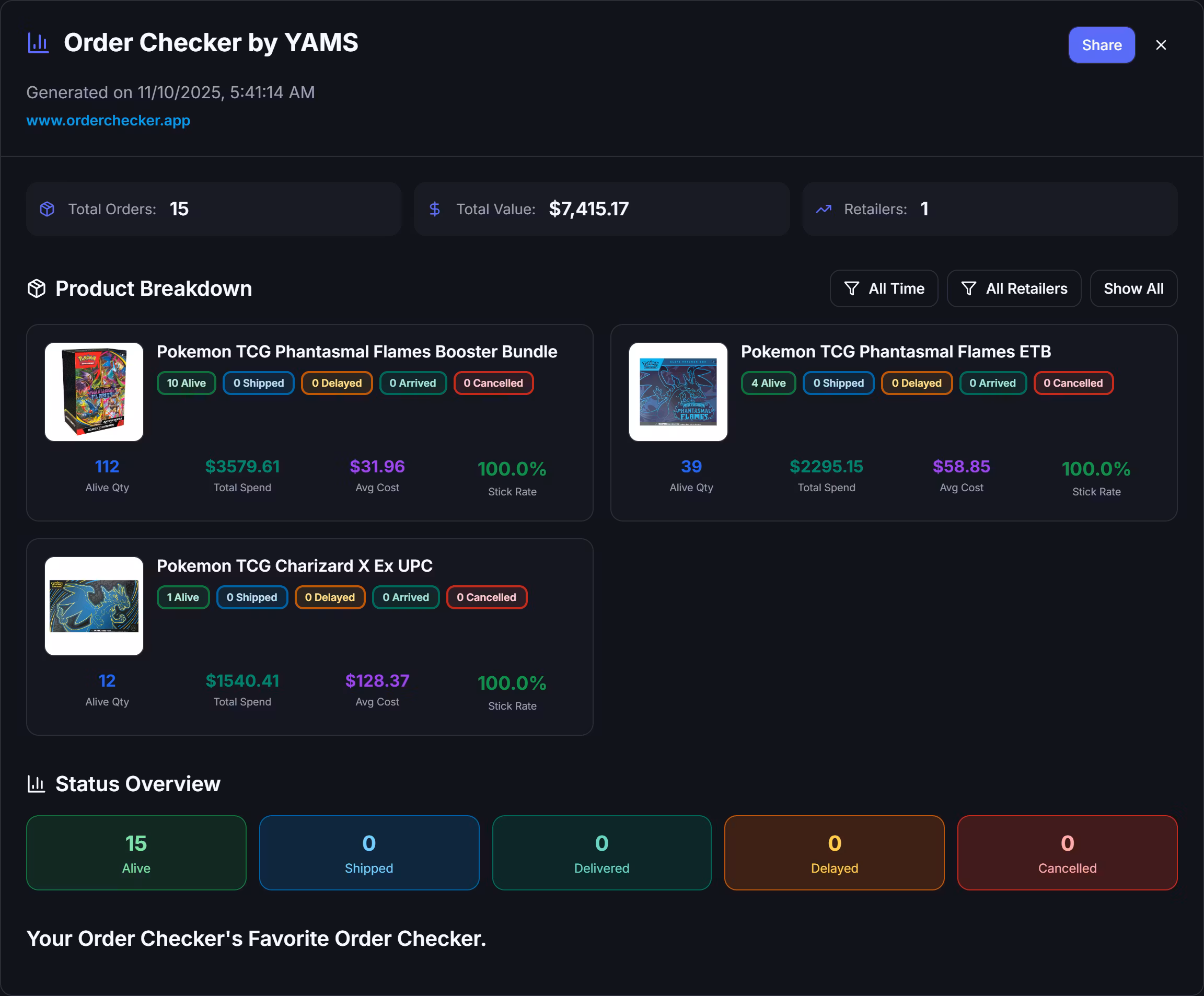Image resolution: width=1204 pixels, height=996 pixels.
Task: Click the blue Shipped status card
Action: [x=368, y=853]
